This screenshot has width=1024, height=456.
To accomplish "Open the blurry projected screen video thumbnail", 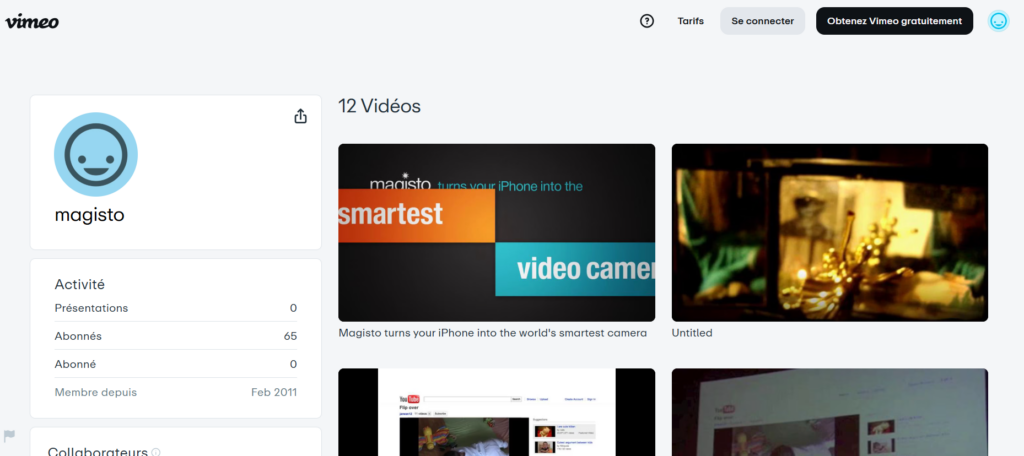I will click(829, 412).
